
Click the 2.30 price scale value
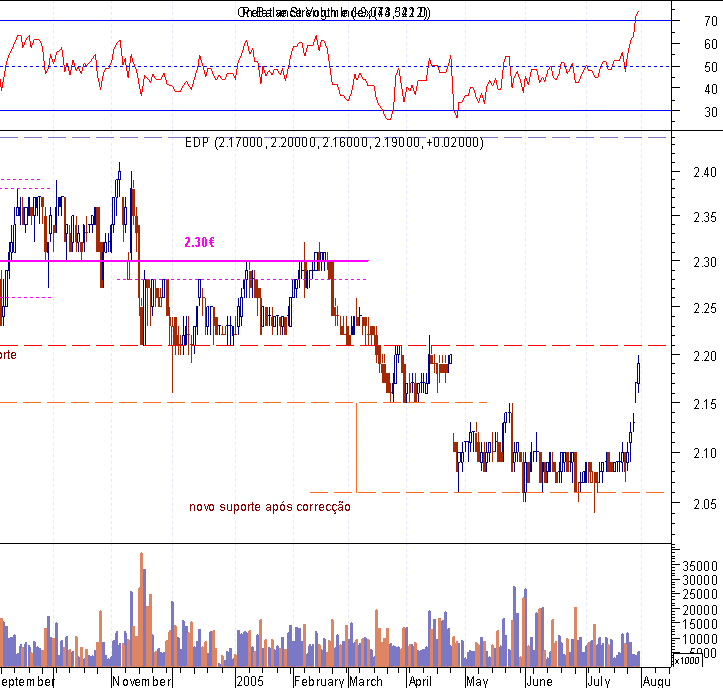coord(705,262)
